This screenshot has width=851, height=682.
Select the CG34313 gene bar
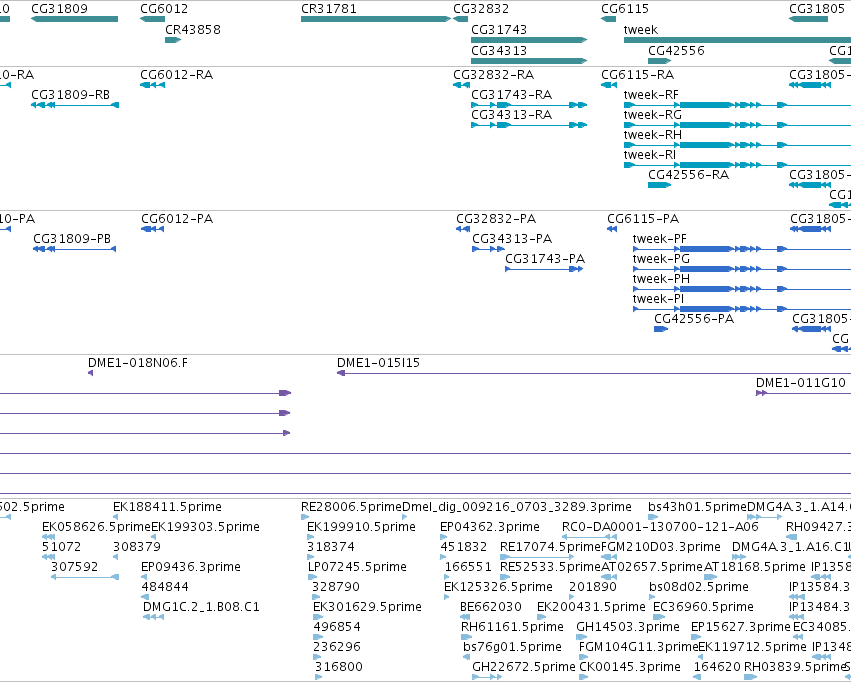tap(529, 61)
